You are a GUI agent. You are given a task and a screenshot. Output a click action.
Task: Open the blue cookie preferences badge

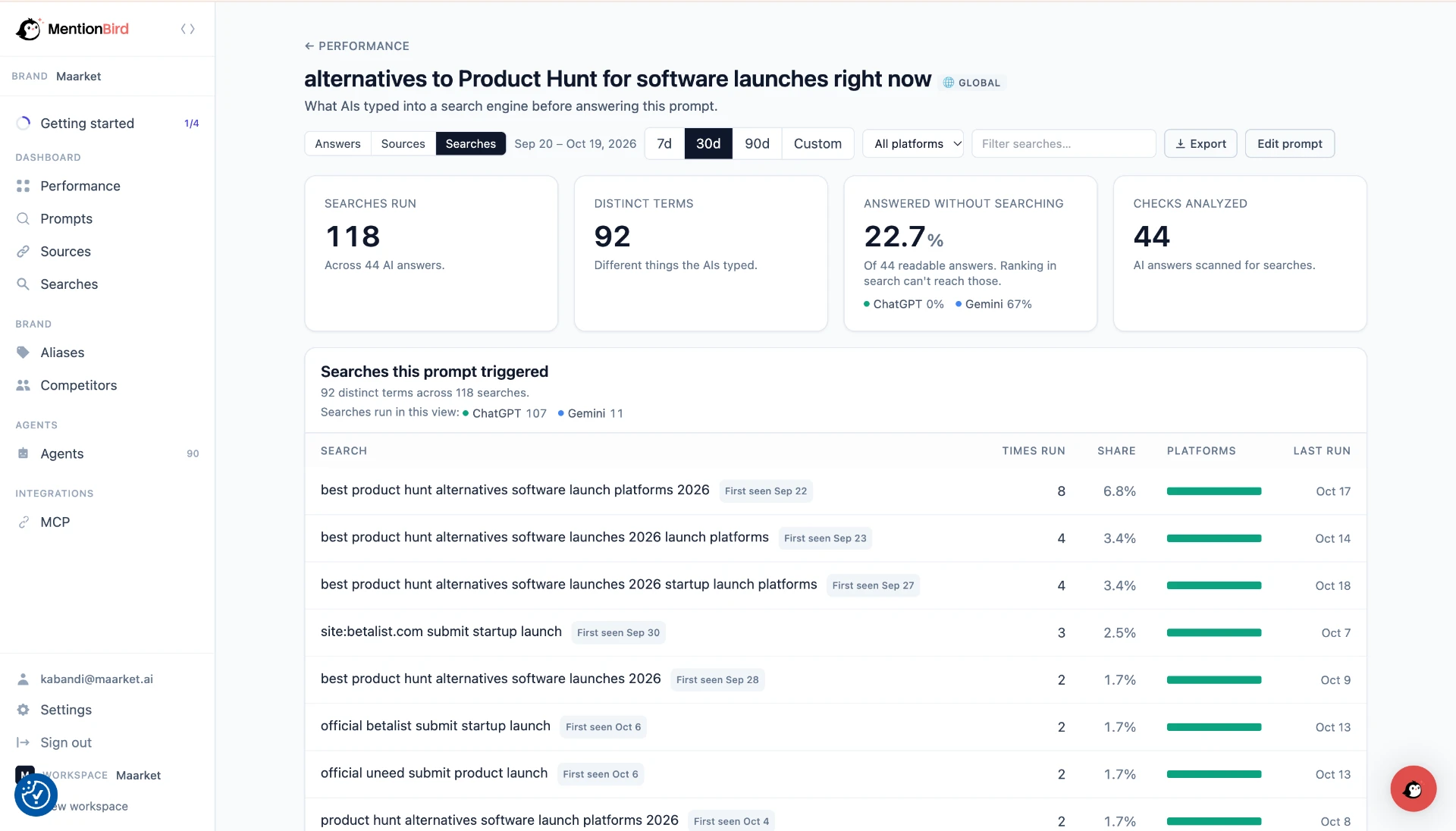pos(36,795)
